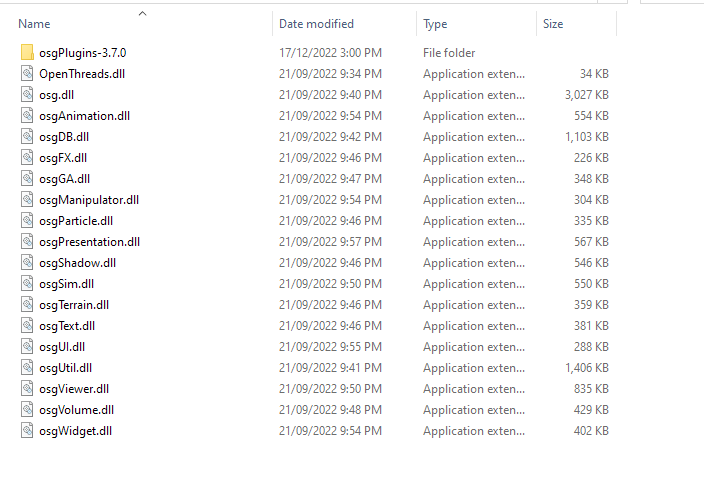Click the osgSim.dll file icon
This screenshot has width=704, height=503.
click(x=27, y=284)
